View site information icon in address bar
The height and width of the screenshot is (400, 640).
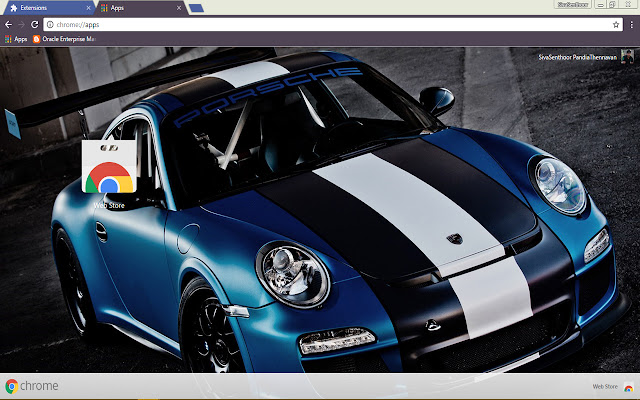point(50,24)
